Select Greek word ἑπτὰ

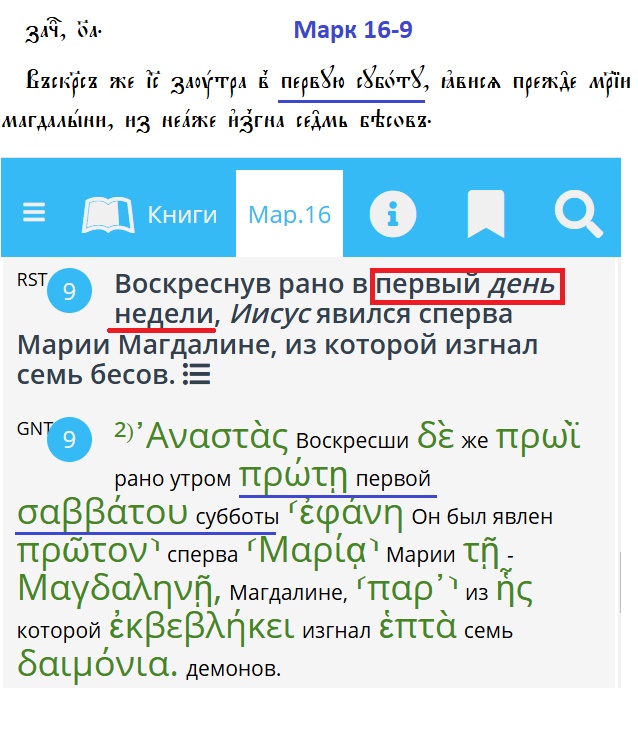click(418, 626)
